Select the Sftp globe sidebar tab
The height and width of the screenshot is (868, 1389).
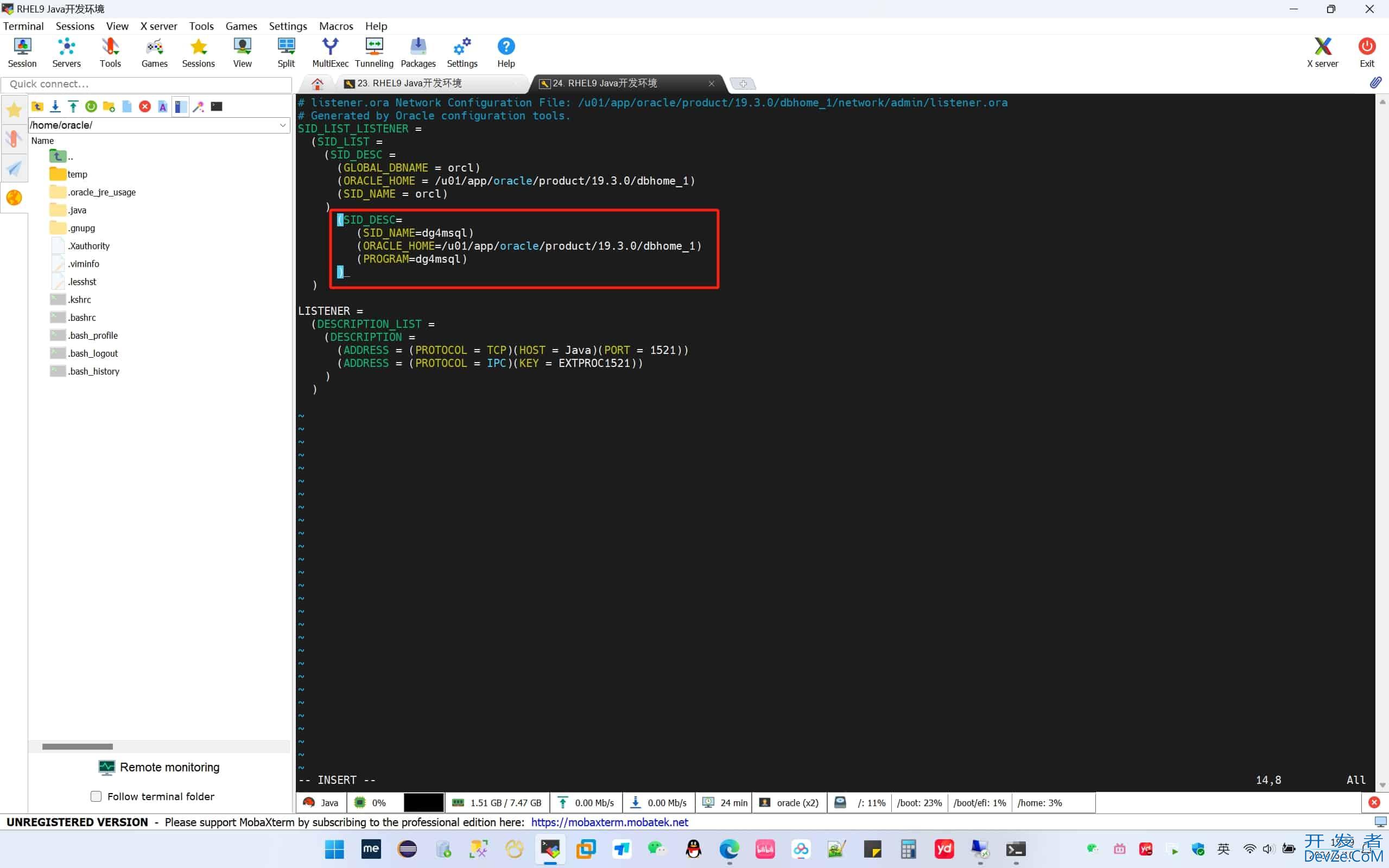(14, 198)
